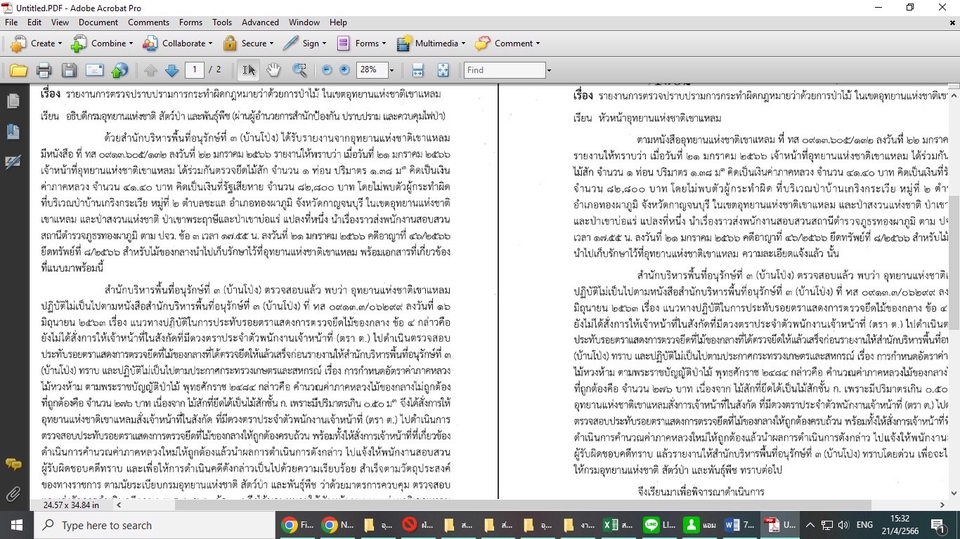Open the Help menu
This screenshot has width=960, height=539.
[338, 22]
